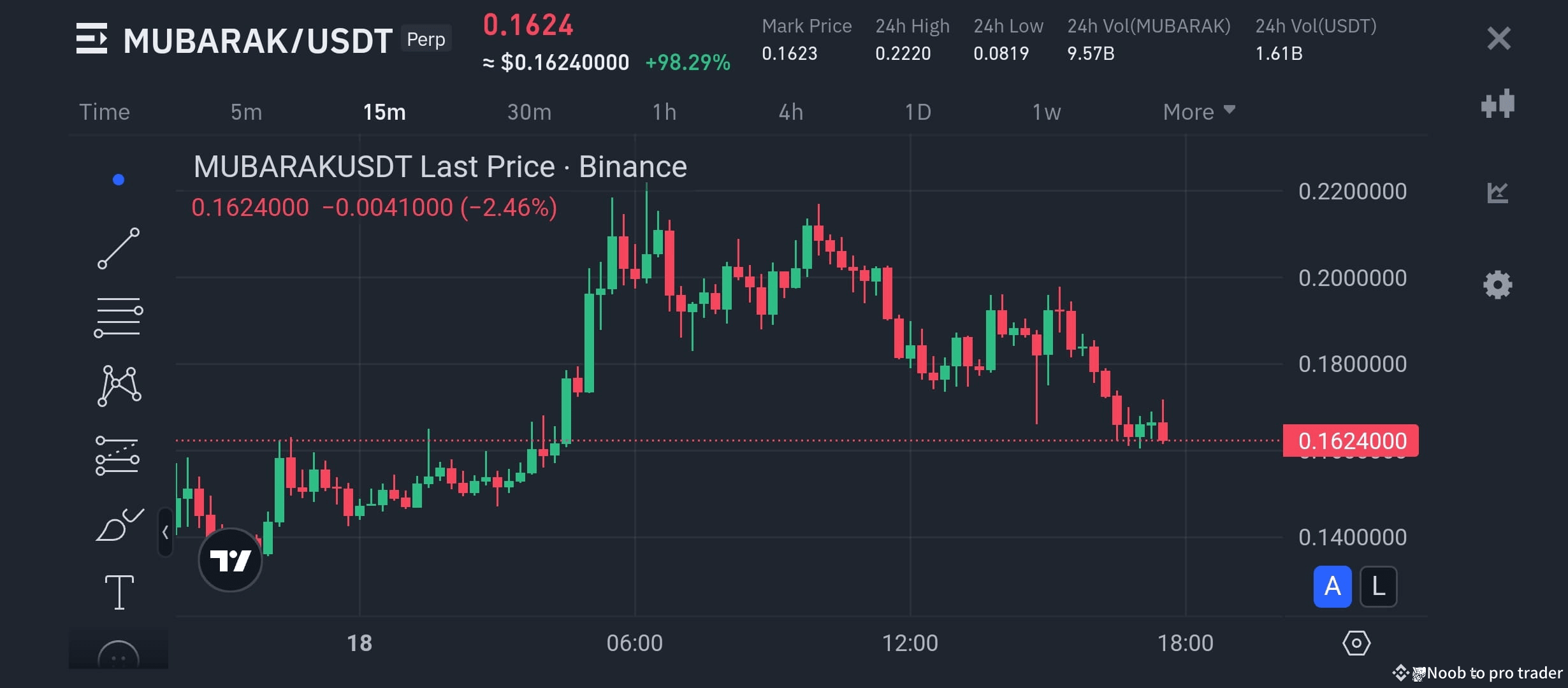This screenshot has width=1568, height=688.
Task: Toggle auto scale with the A button
Action: [x=1332, y=586]
